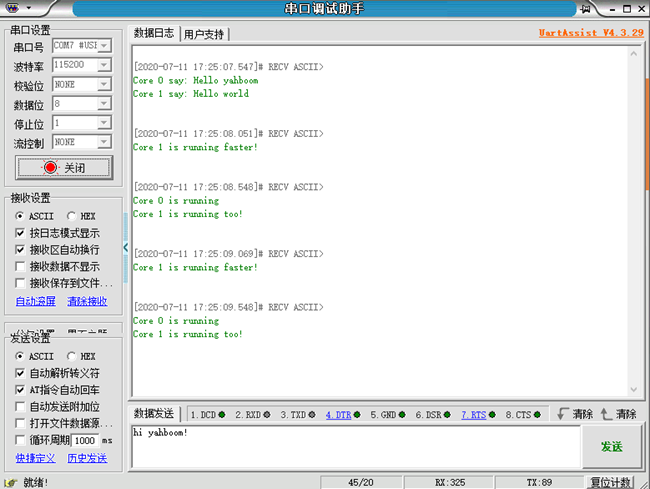Toggle log mode display checkbox

[19, 233]
